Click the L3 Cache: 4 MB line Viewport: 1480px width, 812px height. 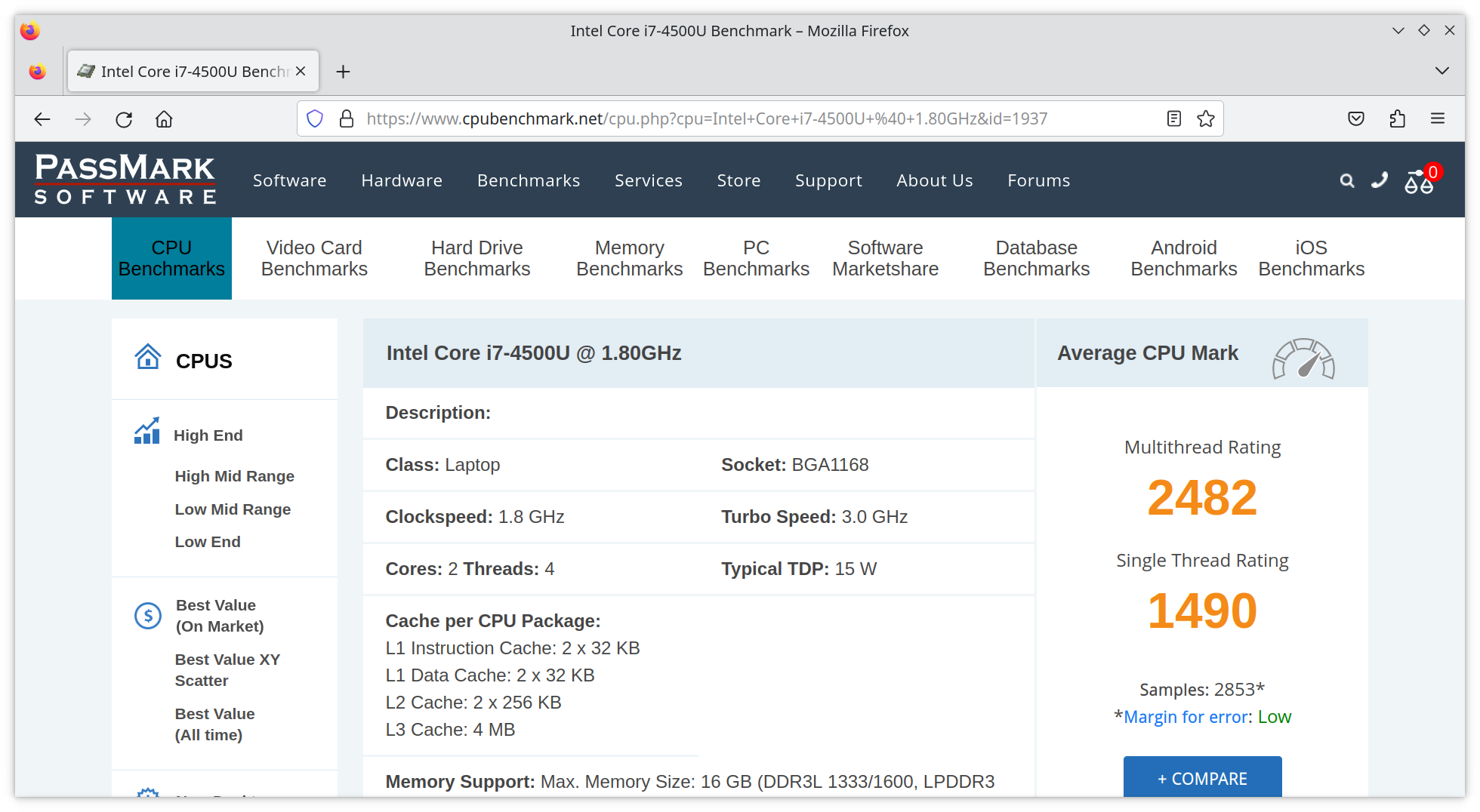tap(450, 730)
